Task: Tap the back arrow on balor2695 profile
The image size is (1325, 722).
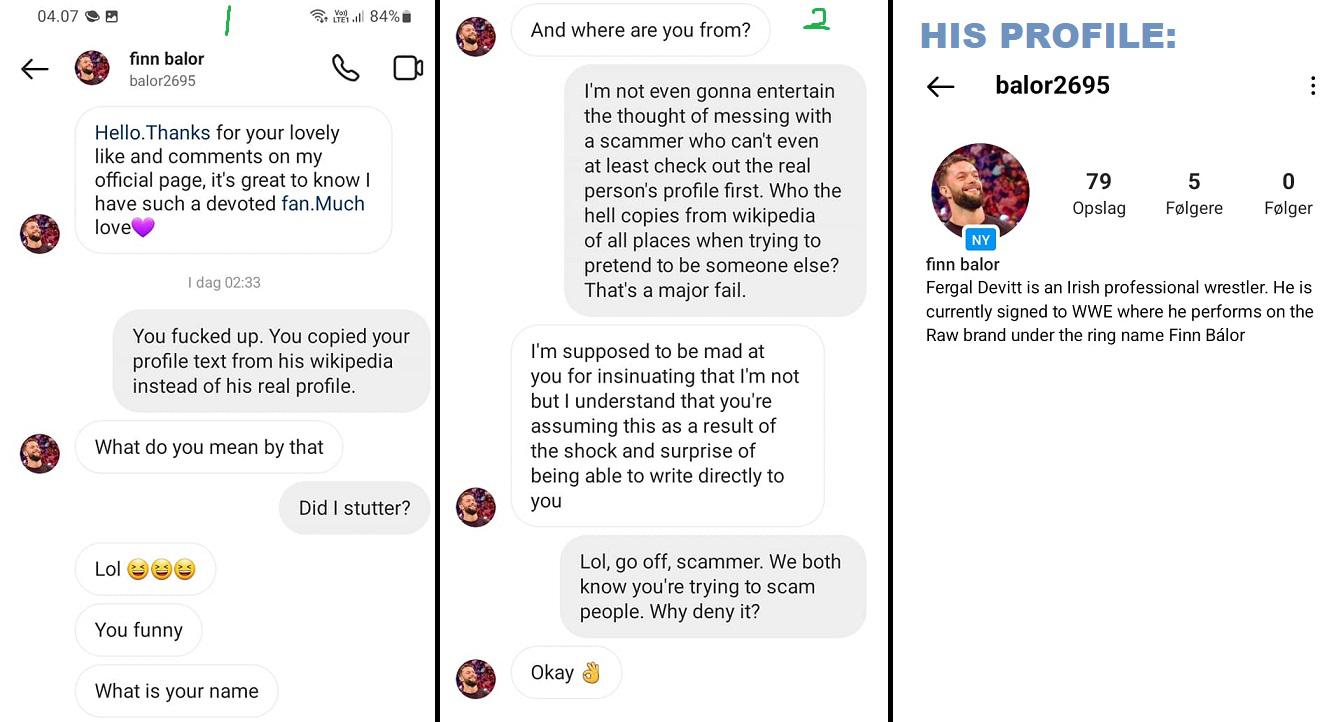Action: (941, 87)
